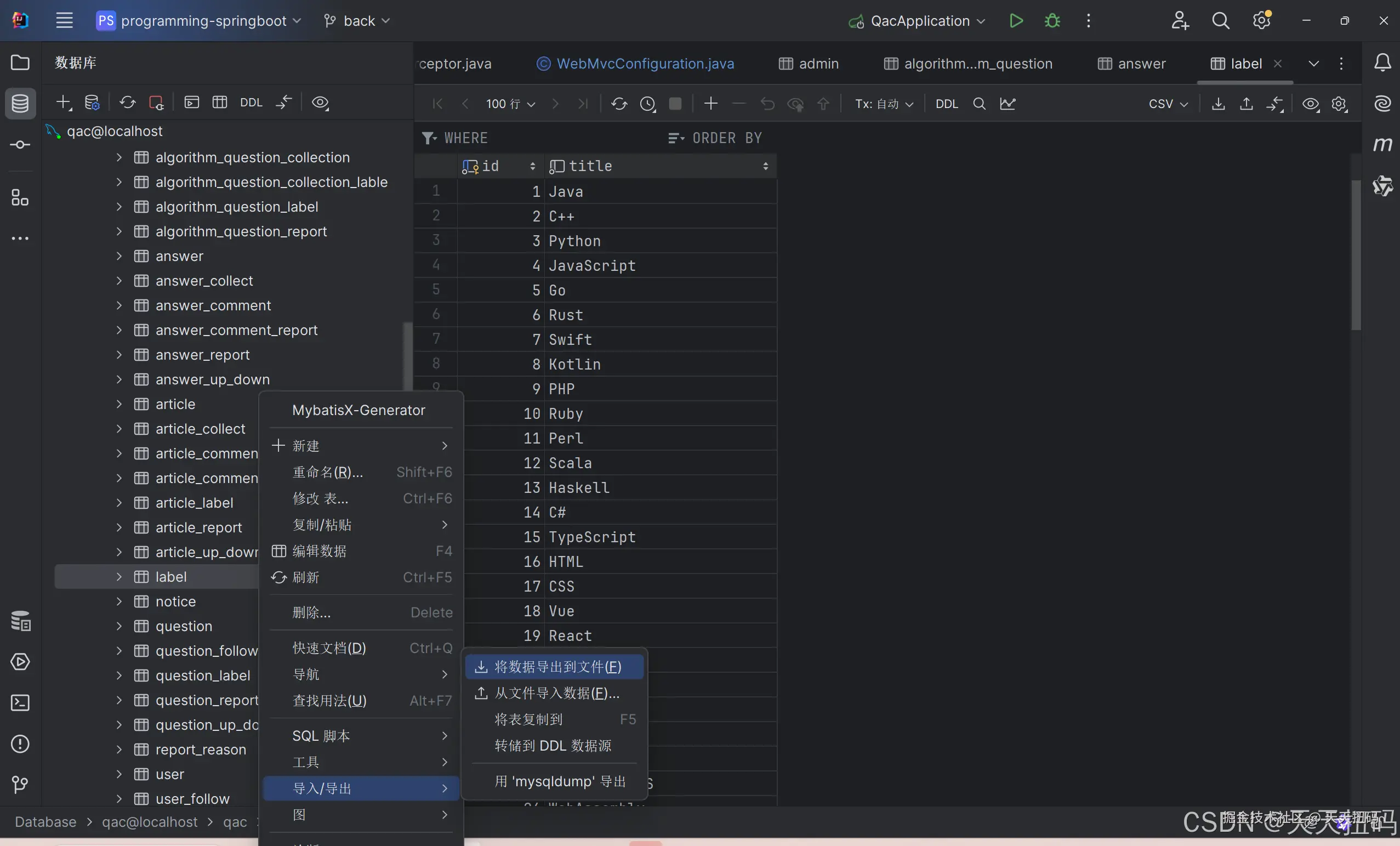Open the Terminal tool window icon

20,703
